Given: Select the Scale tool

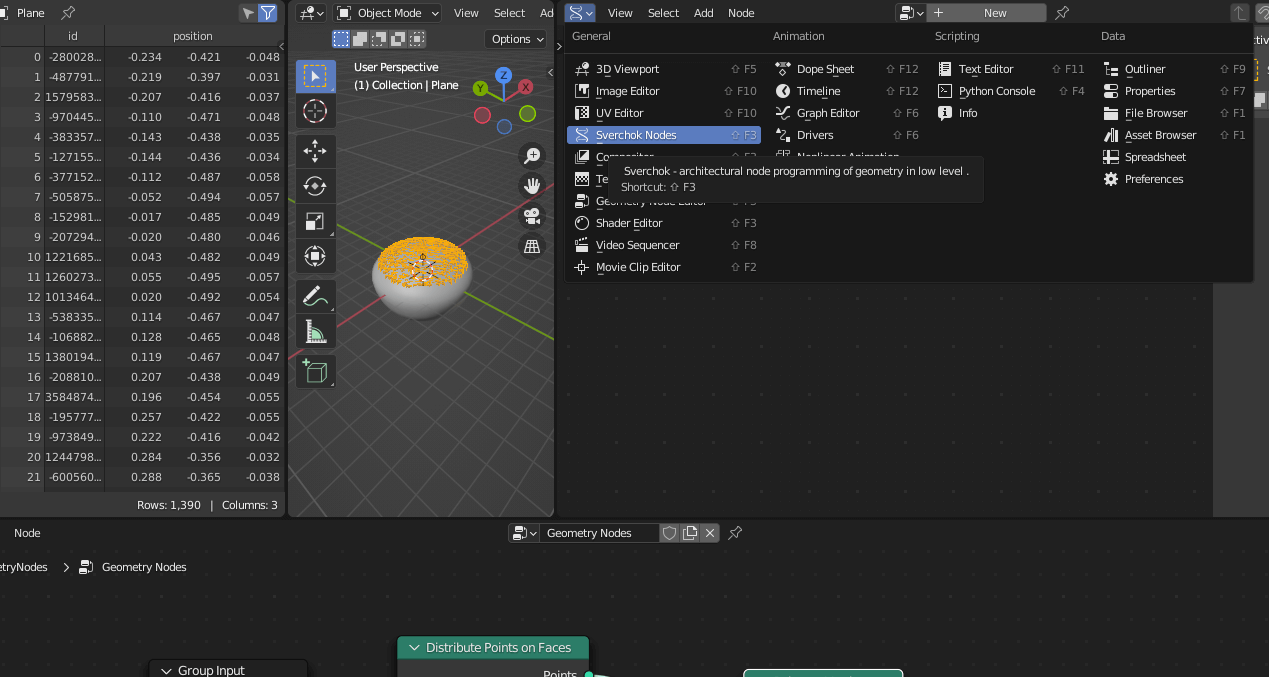Looking at the screenshot, I should click(x=315, y=221).
